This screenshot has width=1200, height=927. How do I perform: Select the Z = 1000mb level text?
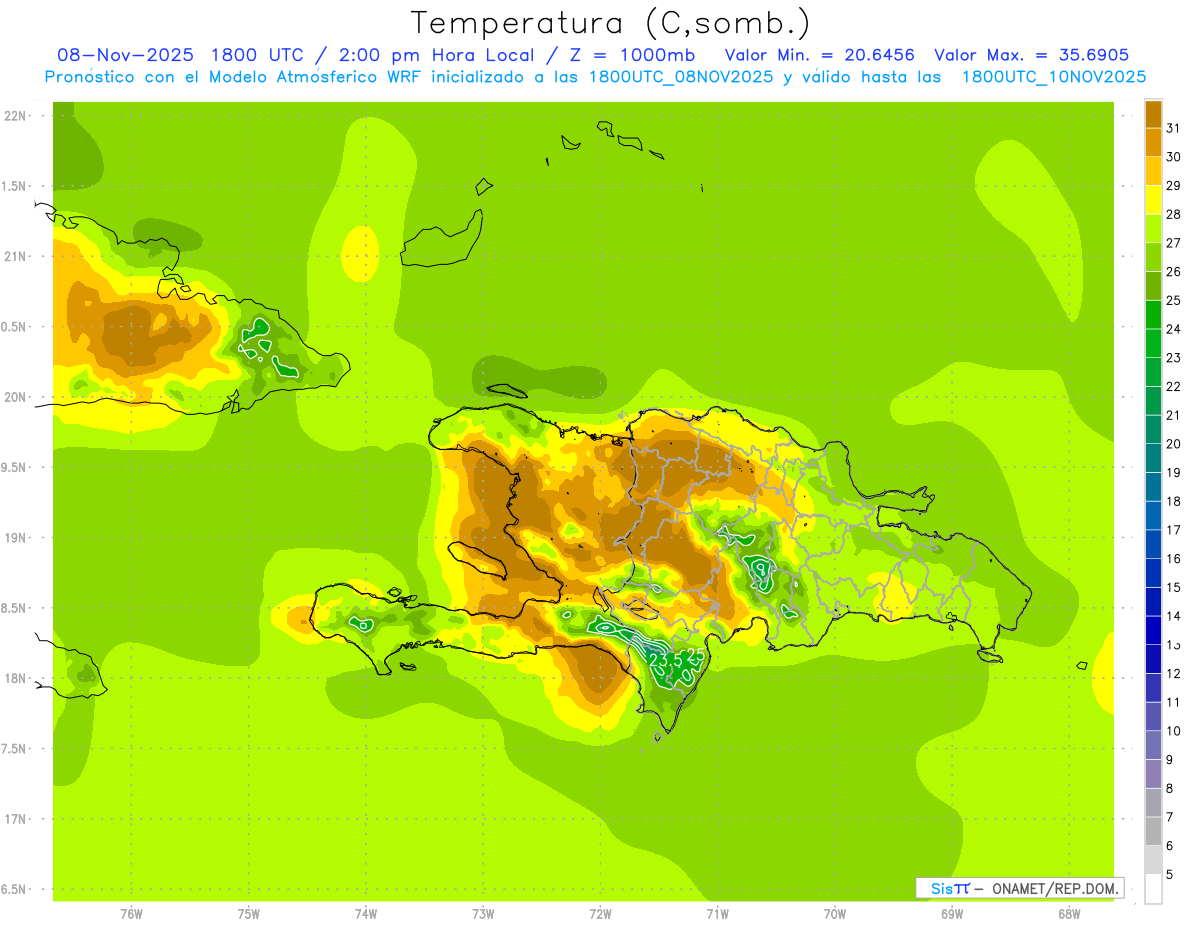[635, 55]
